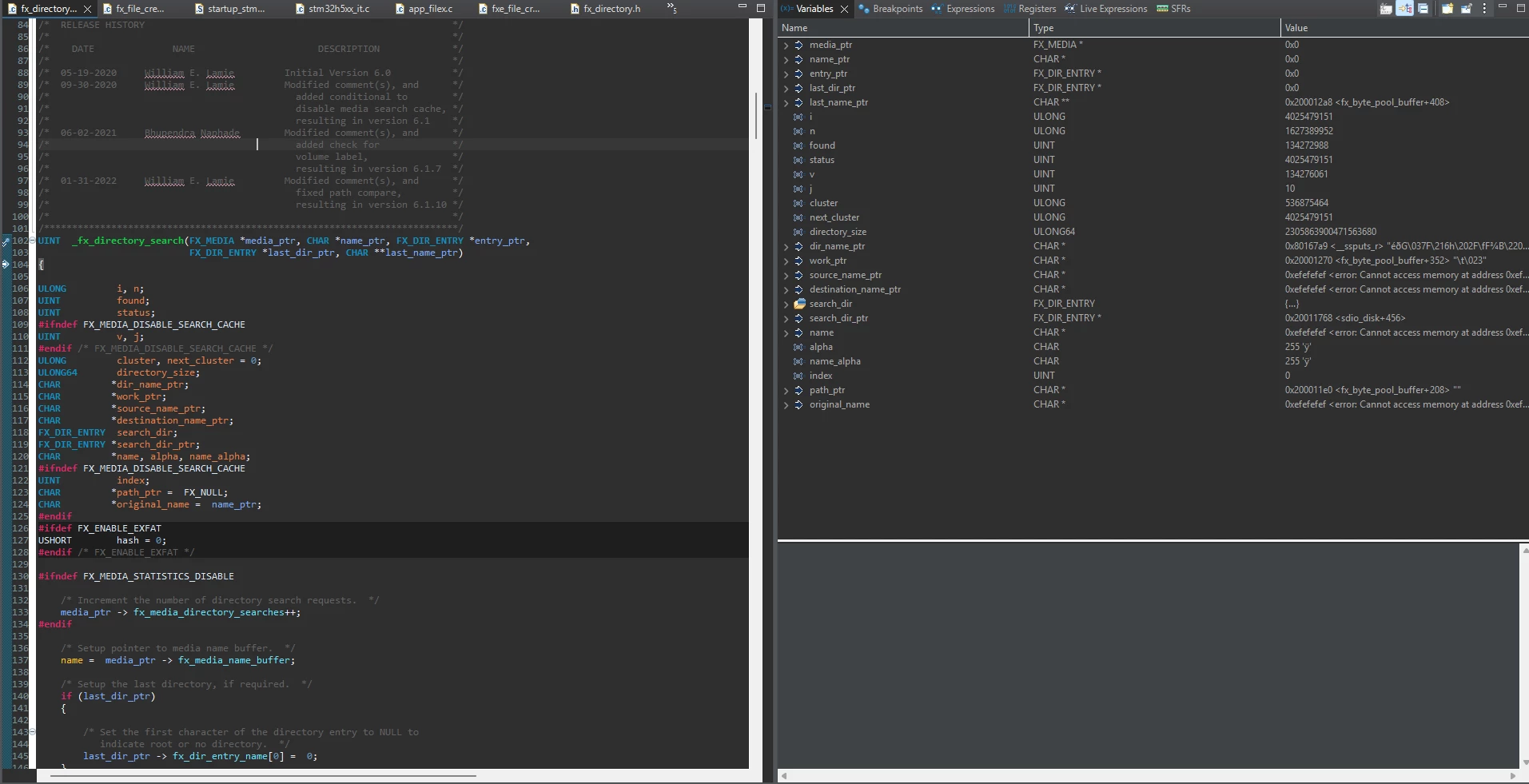Expand the name_ptr variable
Image resolution: width=1529 pixels, height=784 pixels.
786,59
